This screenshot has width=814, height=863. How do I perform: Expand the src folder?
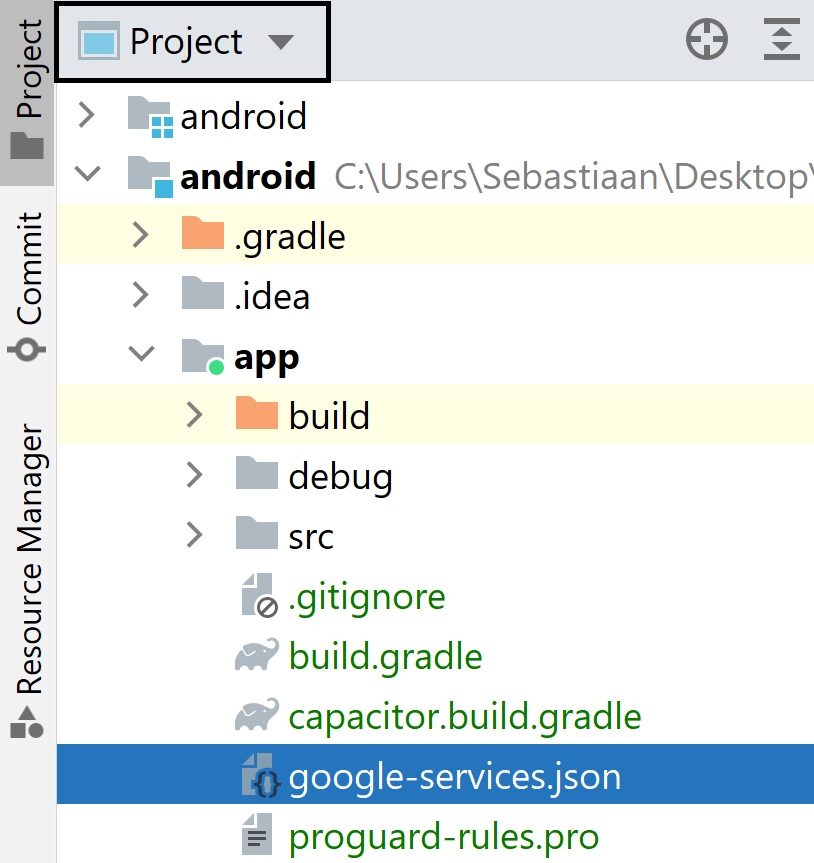[x=193, y=535]
